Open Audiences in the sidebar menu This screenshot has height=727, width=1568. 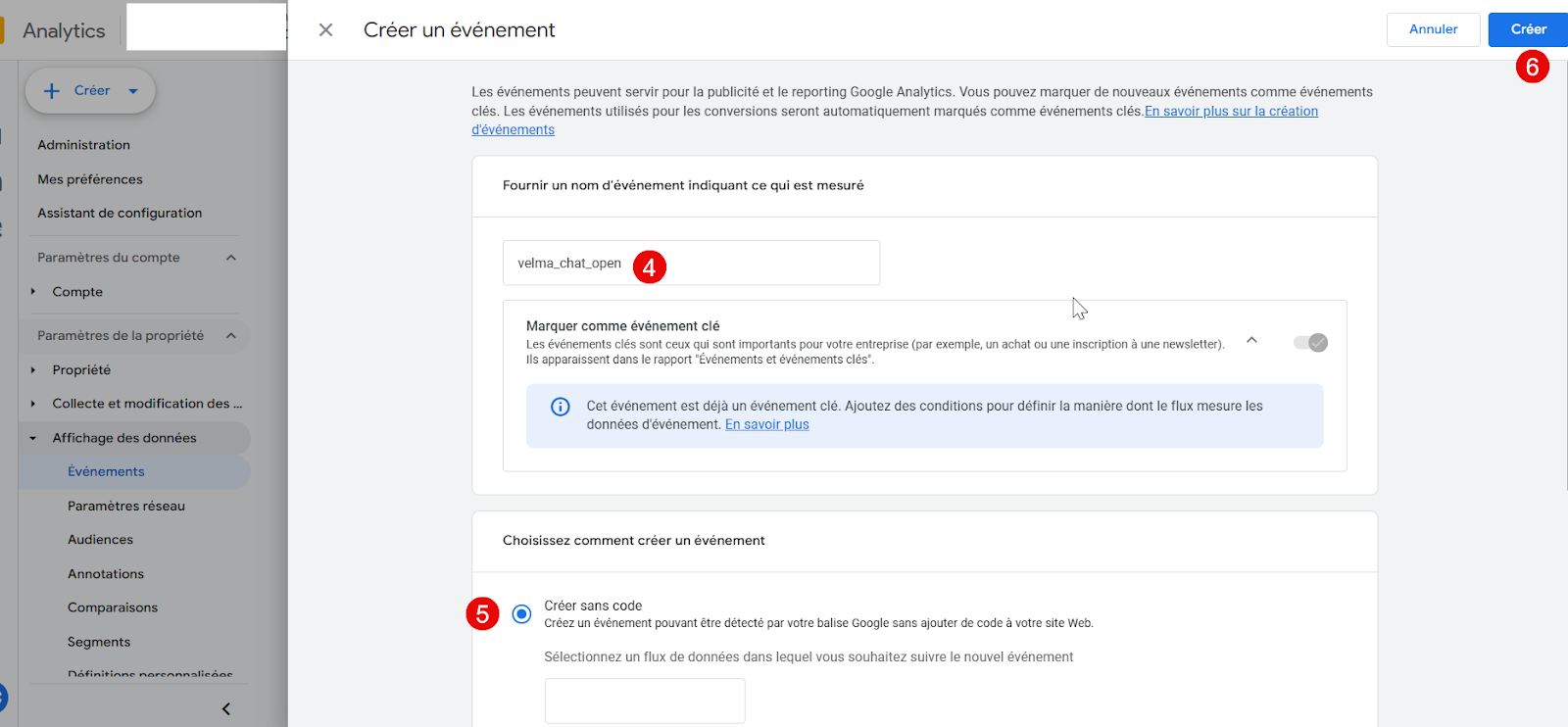[x=100, y=540]
